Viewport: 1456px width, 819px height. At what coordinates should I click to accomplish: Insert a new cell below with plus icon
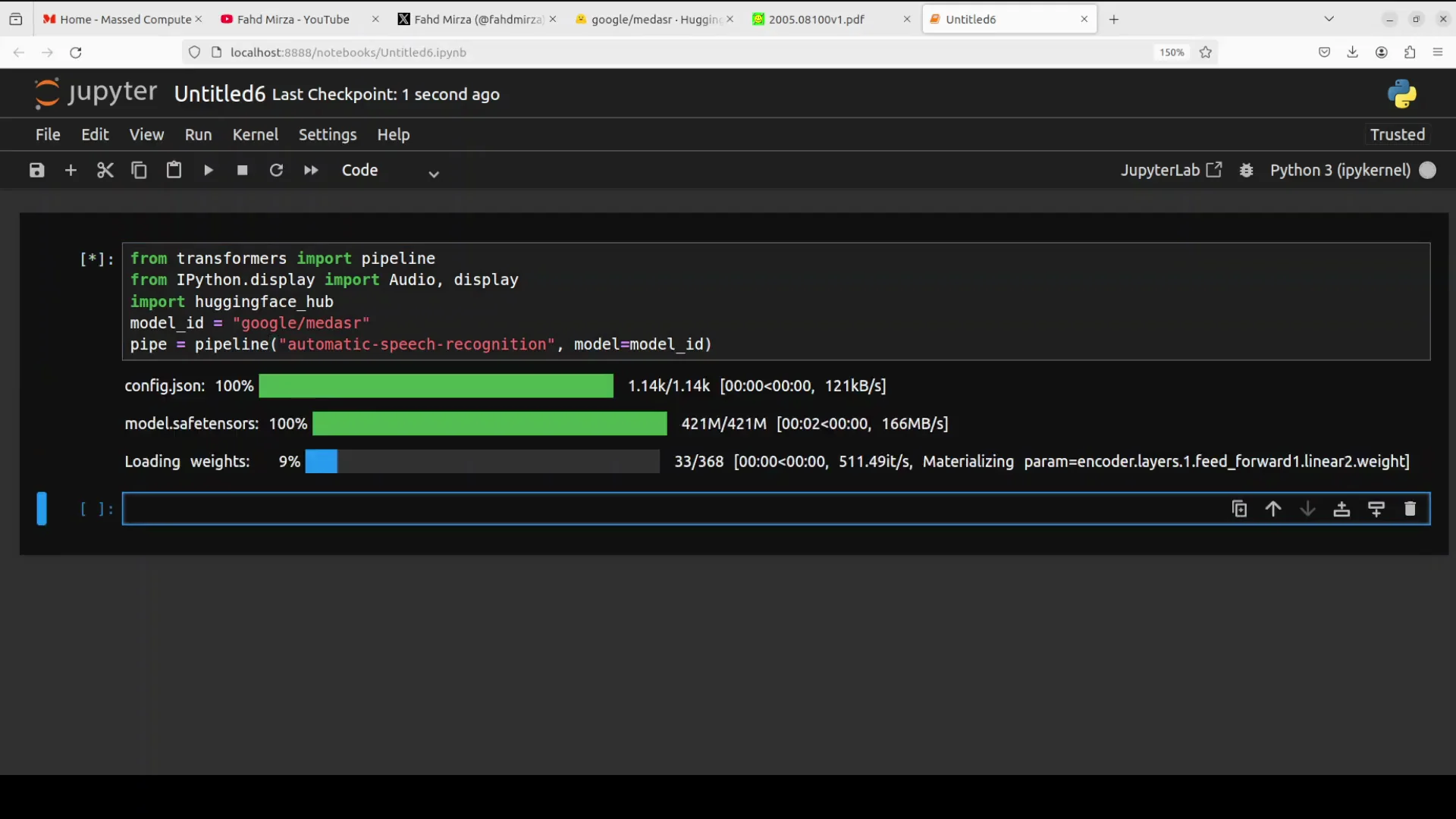(x=71, y=170)
